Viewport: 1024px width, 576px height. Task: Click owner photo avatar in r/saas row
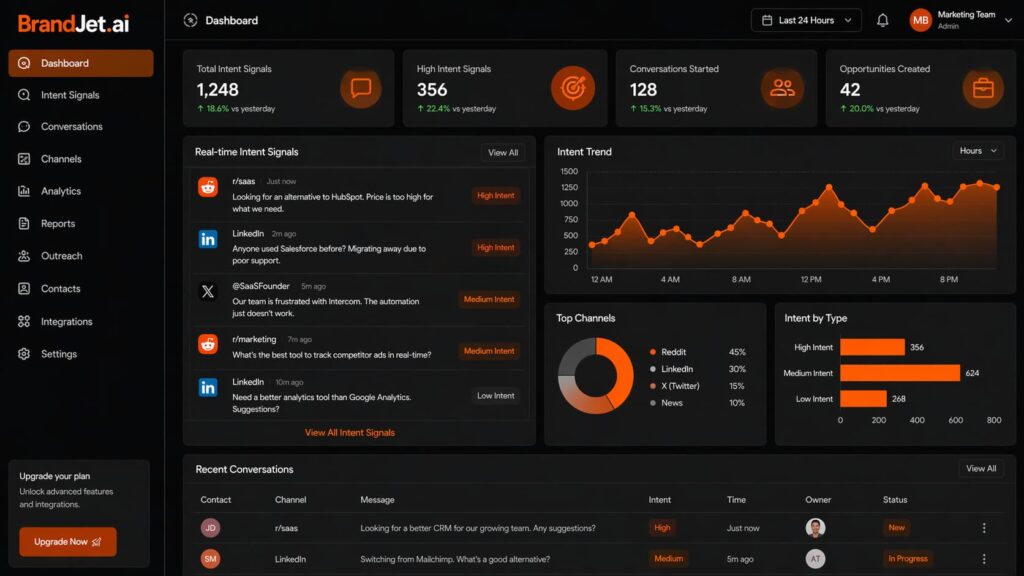point(815,528)
